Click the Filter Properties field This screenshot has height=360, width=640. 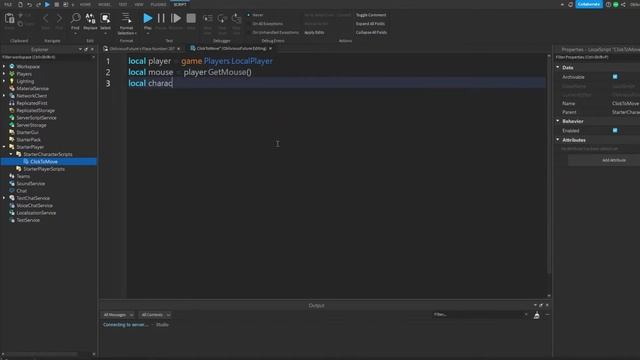point(597,57)
